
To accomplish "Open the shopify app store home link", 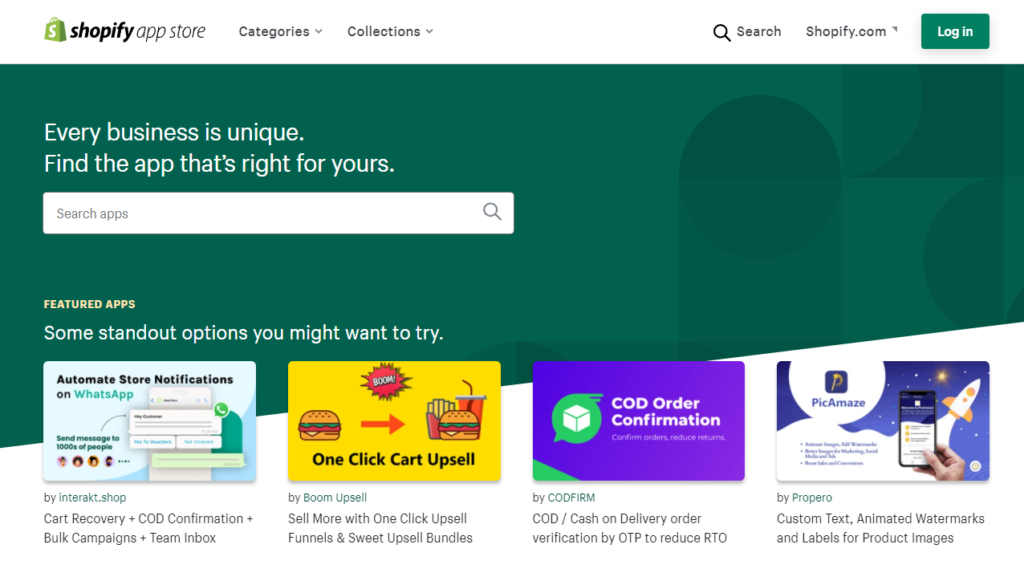I will coord(125,31).
